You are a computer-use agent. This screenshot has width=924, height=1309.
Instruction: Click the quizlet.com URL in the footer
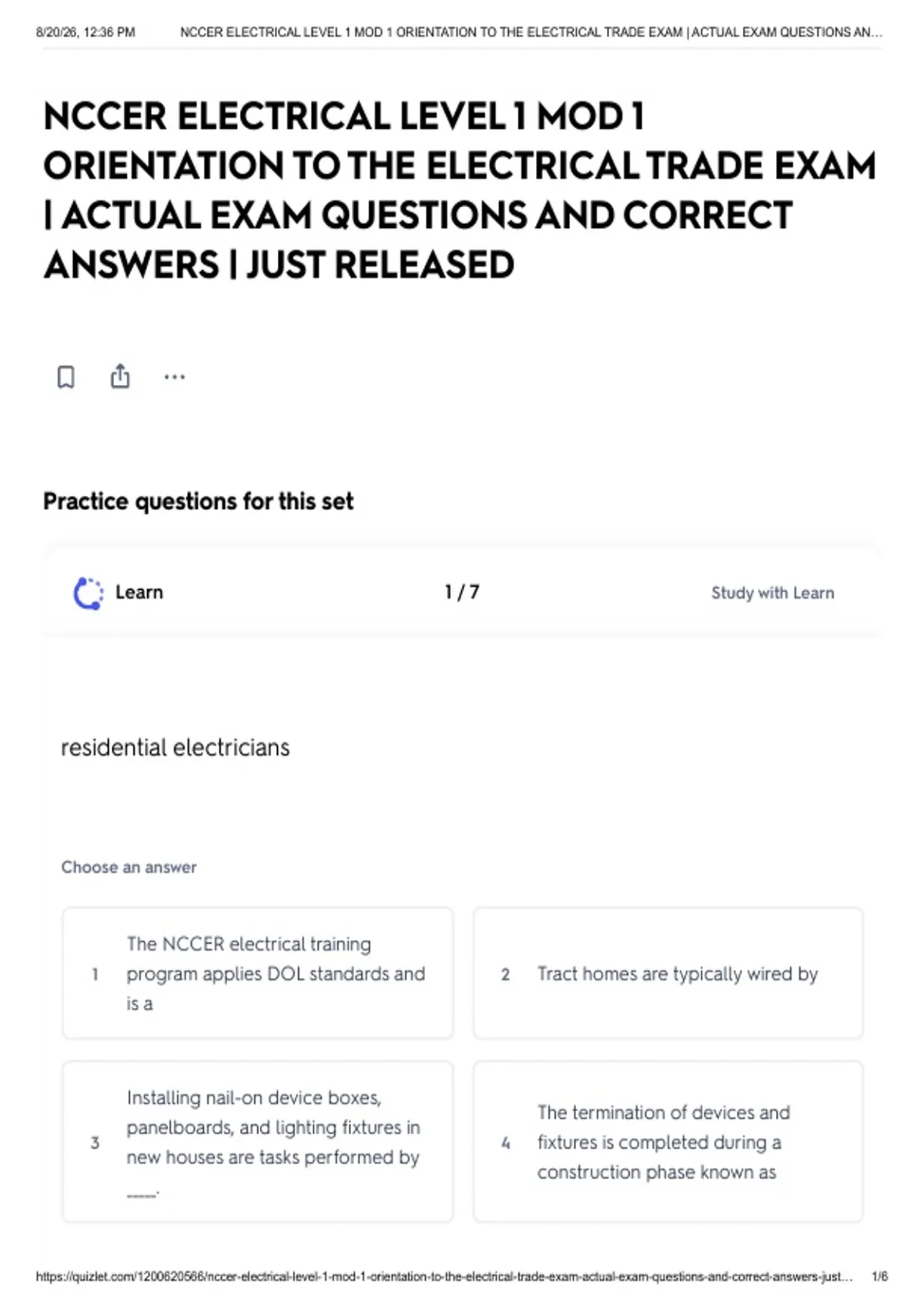[444, 1277]
